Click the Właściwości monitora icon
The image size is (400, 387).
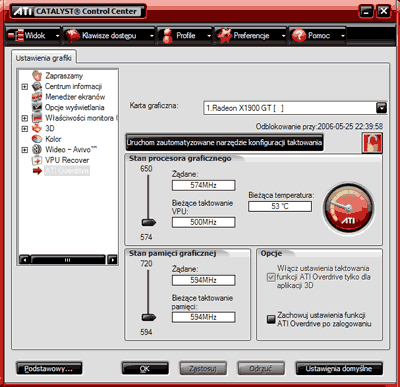[x=37, y=118]
